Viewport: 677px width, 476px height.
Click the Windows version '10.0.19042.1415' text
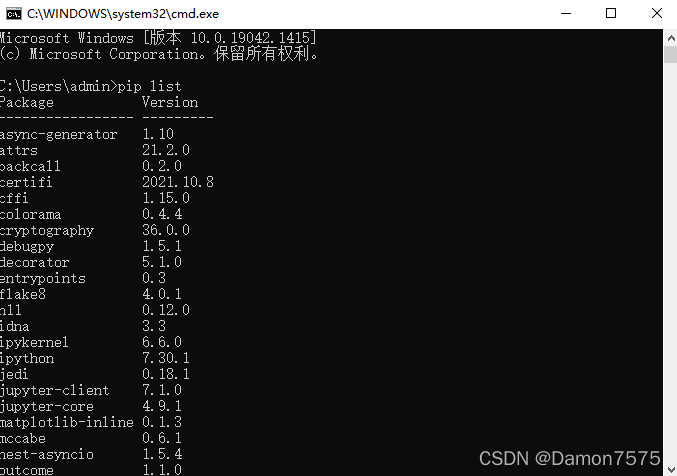[250, 38]
